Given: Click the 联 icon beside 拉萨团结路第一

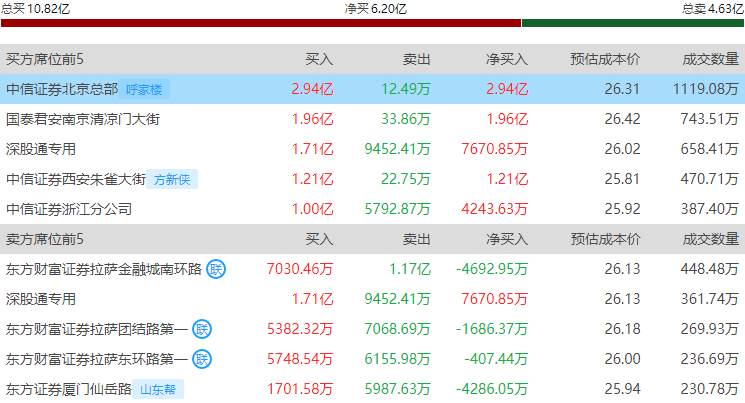Looking at the screenshot, I should tap(202, 329).
